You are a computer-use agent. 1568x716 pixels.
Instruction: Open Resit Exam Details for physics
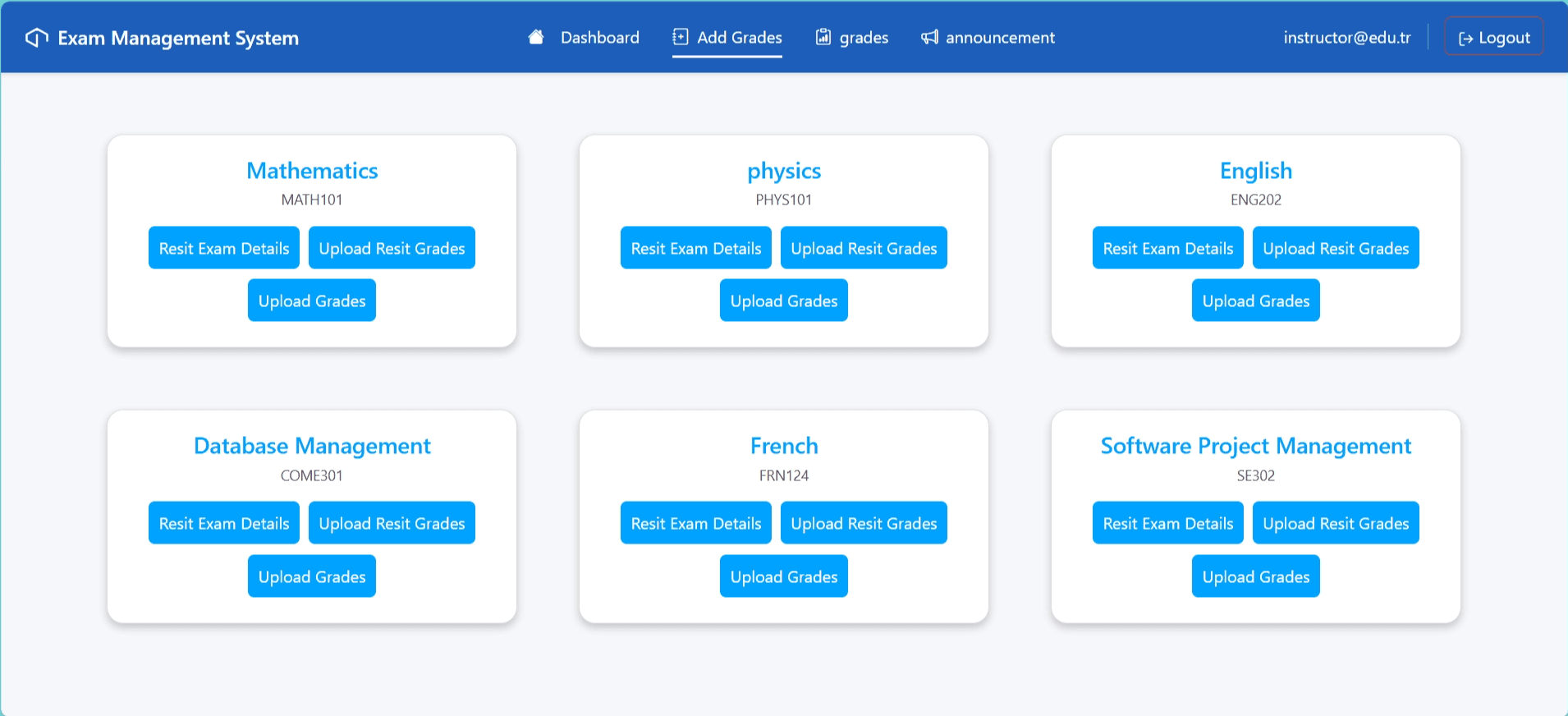(x=696, y=248)
